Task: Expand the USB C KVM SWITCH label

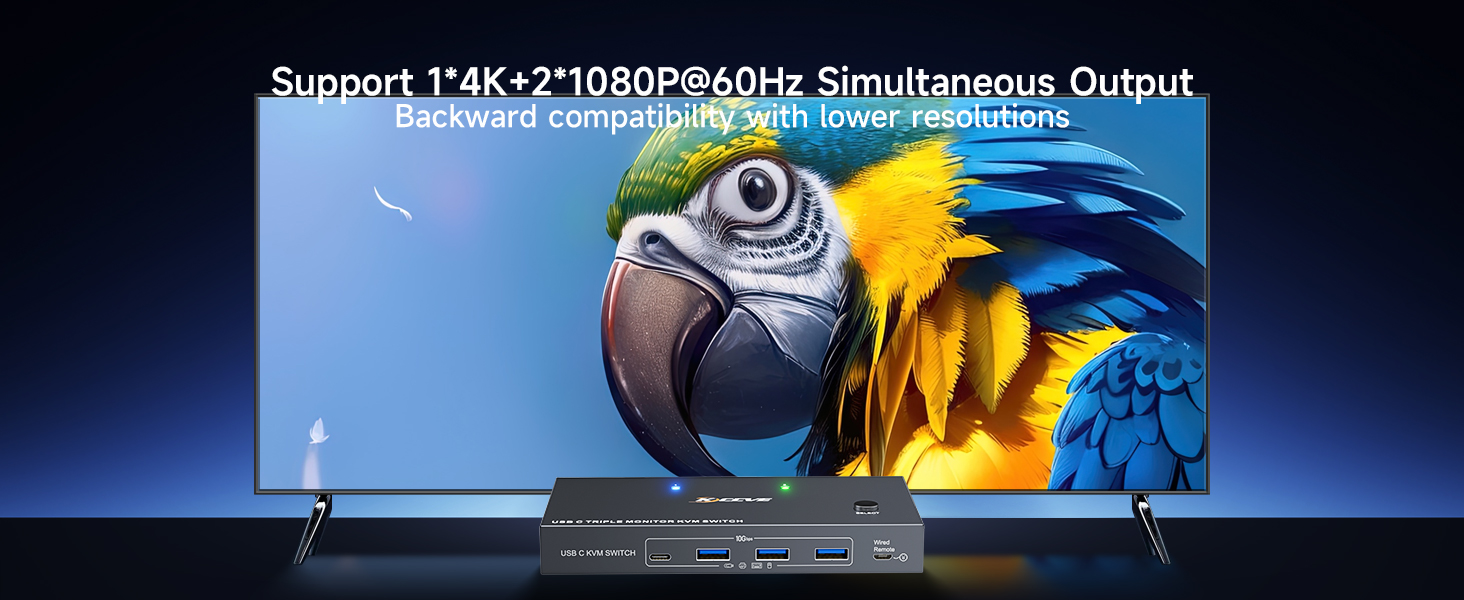Action: tap(598, 552)
